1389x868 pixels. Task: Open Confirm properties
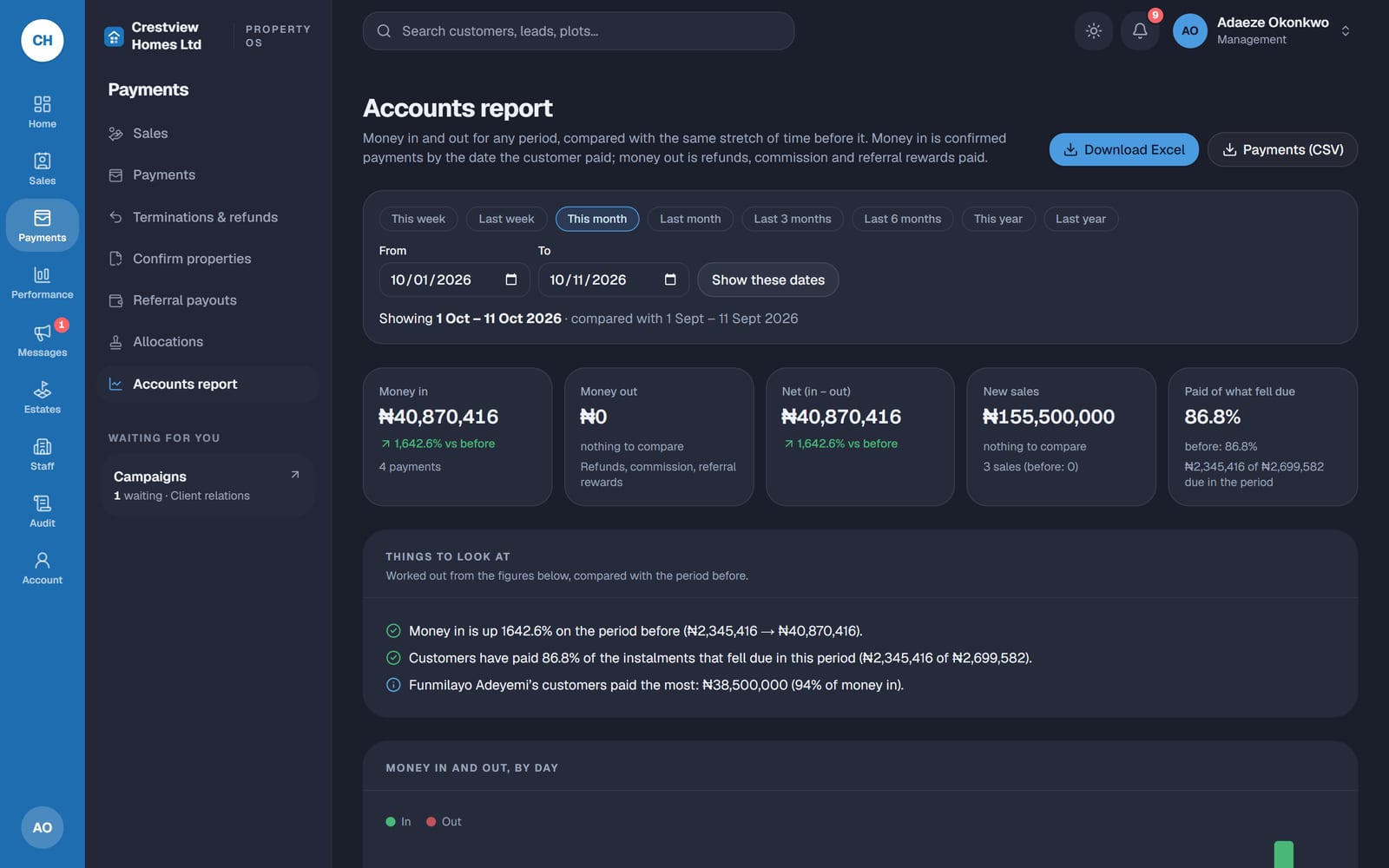[x=208, y=259]
